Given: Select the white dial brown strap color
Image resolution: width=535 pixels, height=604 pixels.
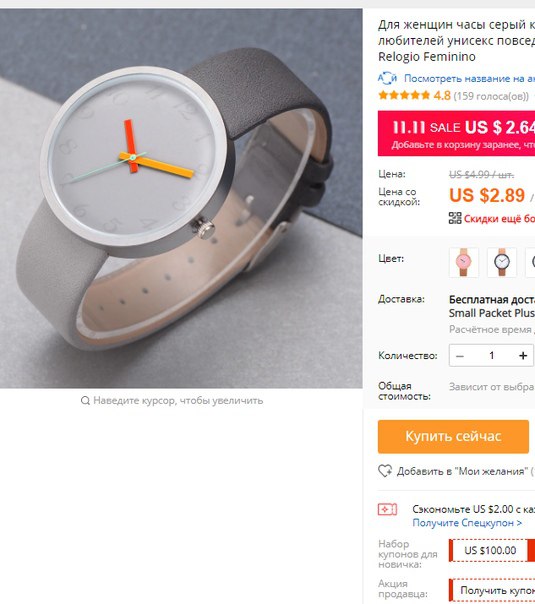Looking at the screenshot, I should pyautogui.click(x=501, y=262).
